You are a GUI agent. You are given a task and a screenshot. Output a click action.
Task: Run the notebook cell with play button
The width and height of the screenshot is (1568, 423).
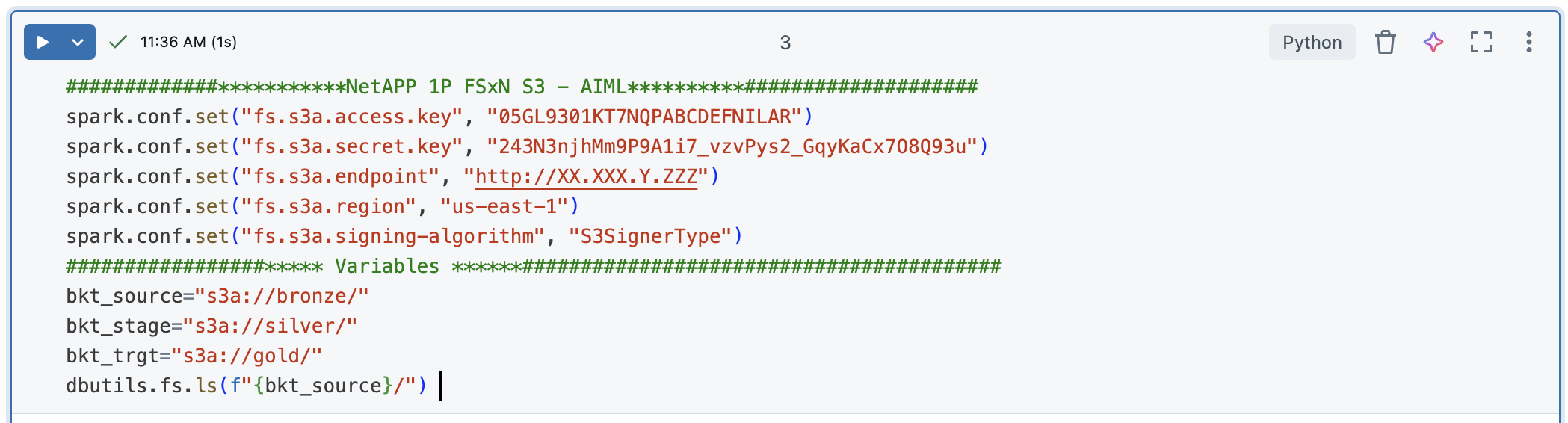pos(43,42)
